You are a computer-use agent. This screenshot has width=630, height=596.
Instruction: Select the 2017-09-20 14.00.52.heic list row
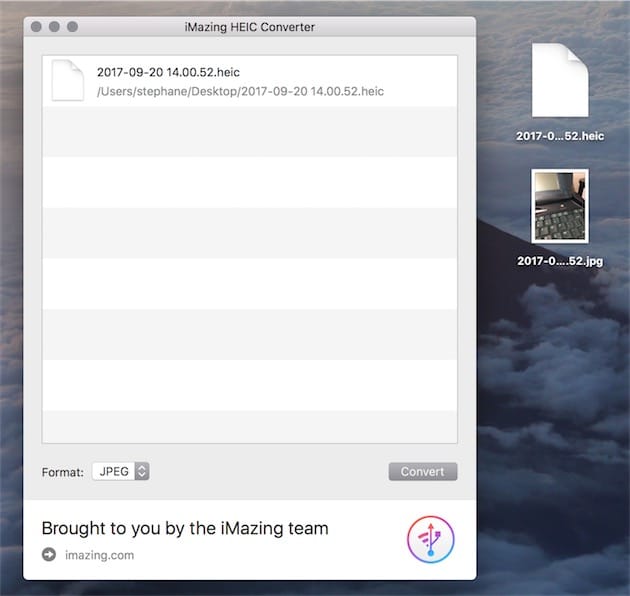tap(250, 81)
